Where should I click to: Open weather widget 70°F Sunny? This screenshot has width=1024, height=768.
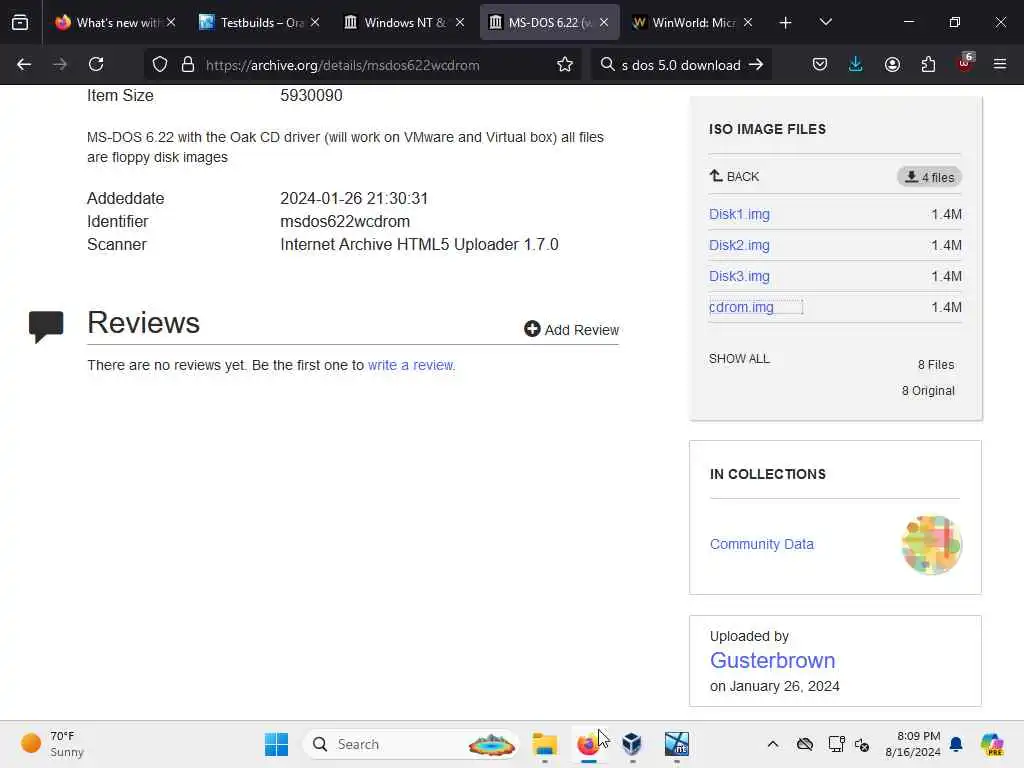pos(53,744)
